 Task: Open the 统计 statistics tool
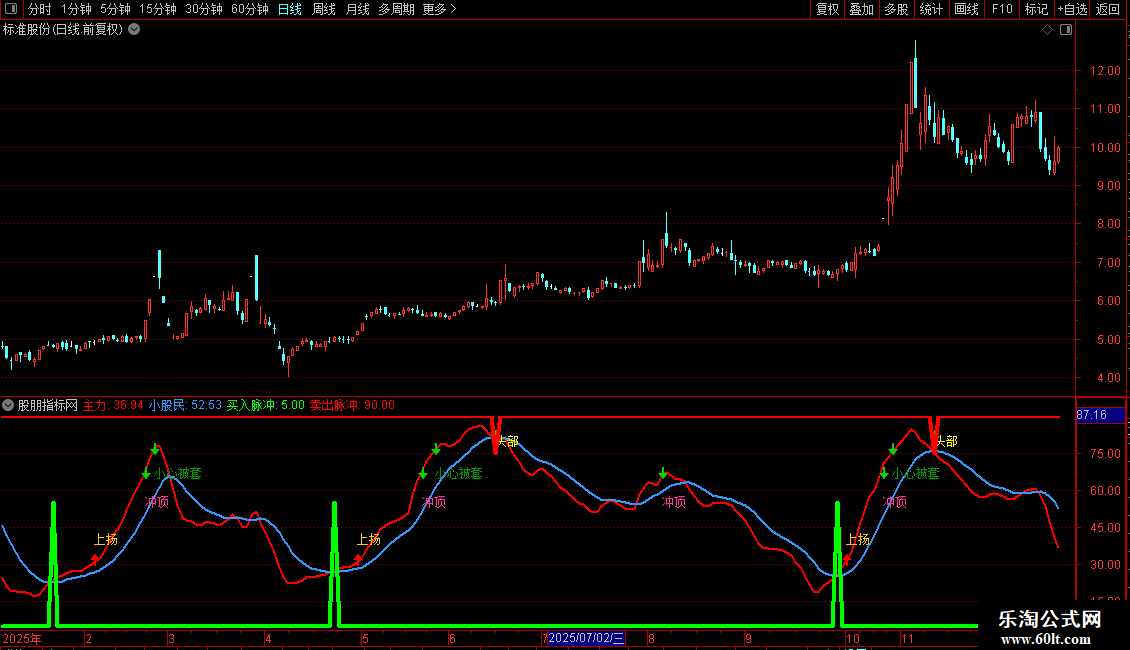click(931, 9)
